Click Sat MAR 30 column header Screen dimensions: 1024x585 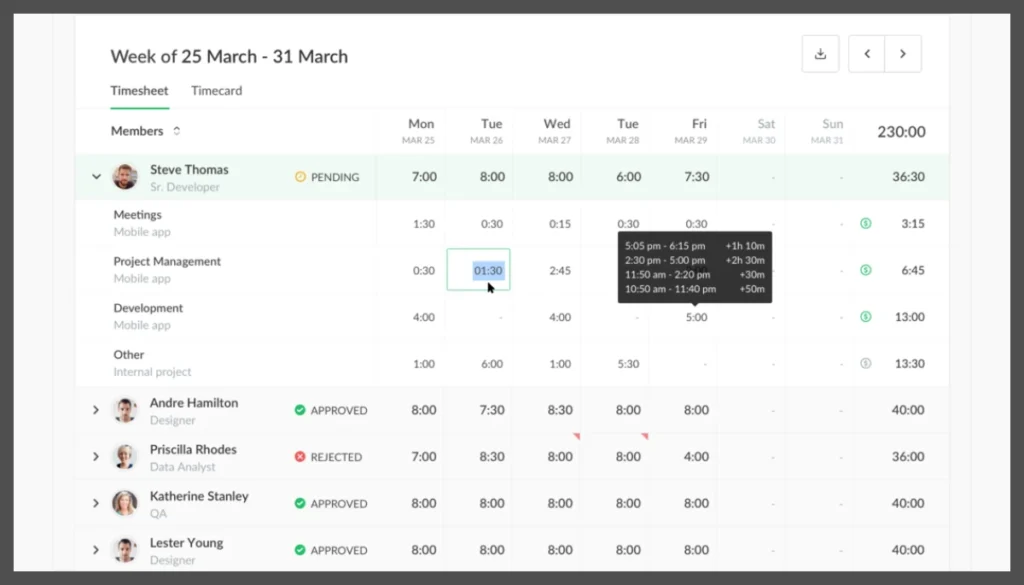coord(760,131)
